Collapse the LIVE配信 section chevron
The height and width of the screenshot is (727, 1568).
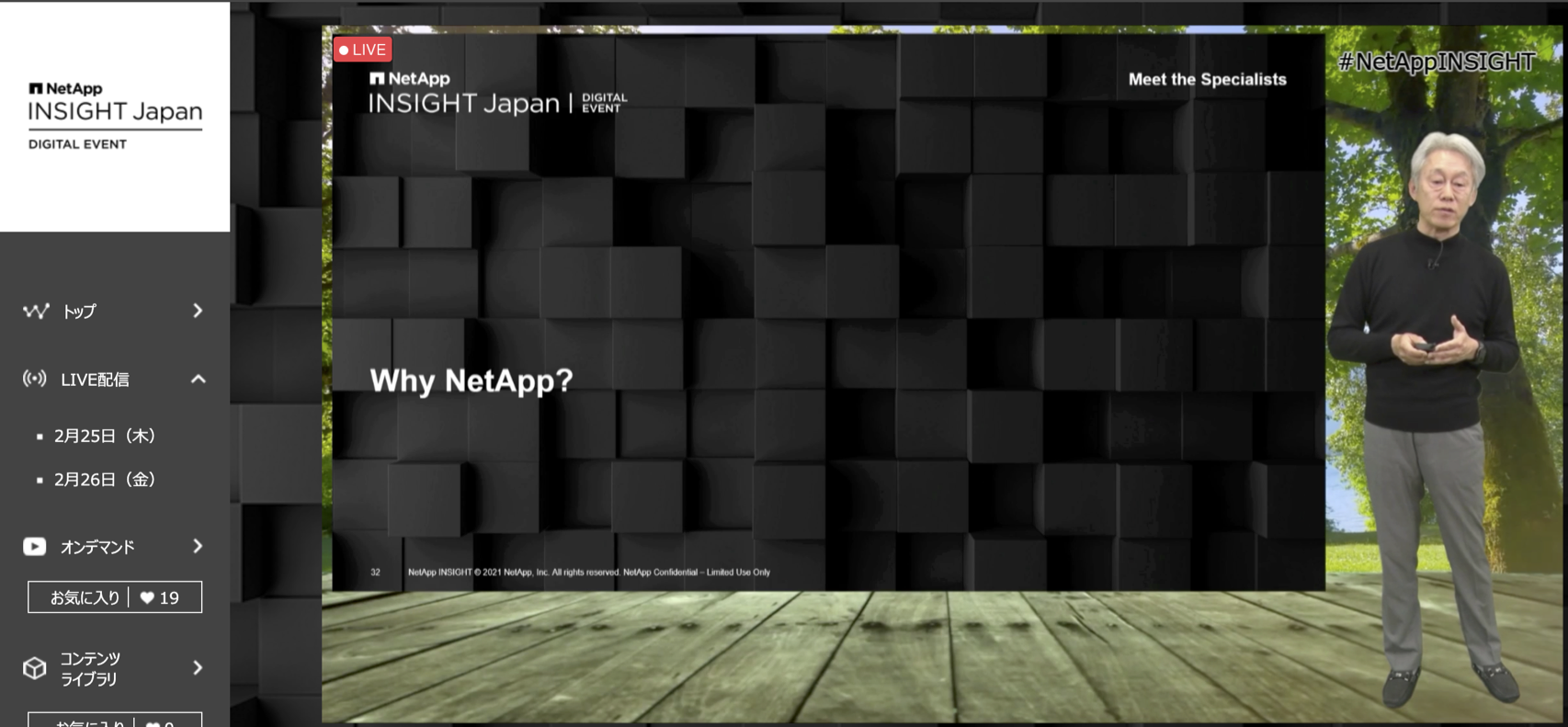click(198, 379)
